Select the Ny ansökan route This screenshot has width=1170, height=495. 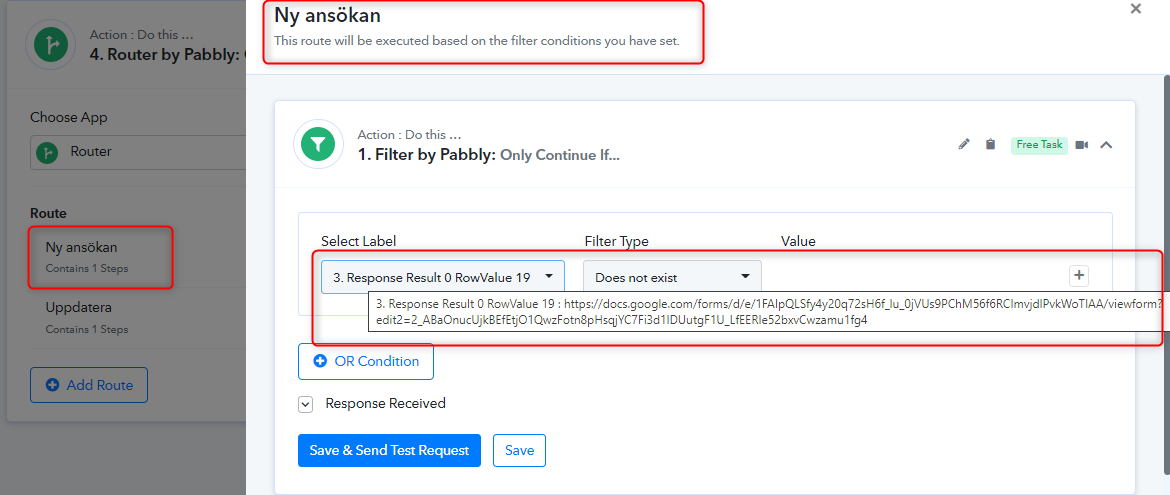101,256
